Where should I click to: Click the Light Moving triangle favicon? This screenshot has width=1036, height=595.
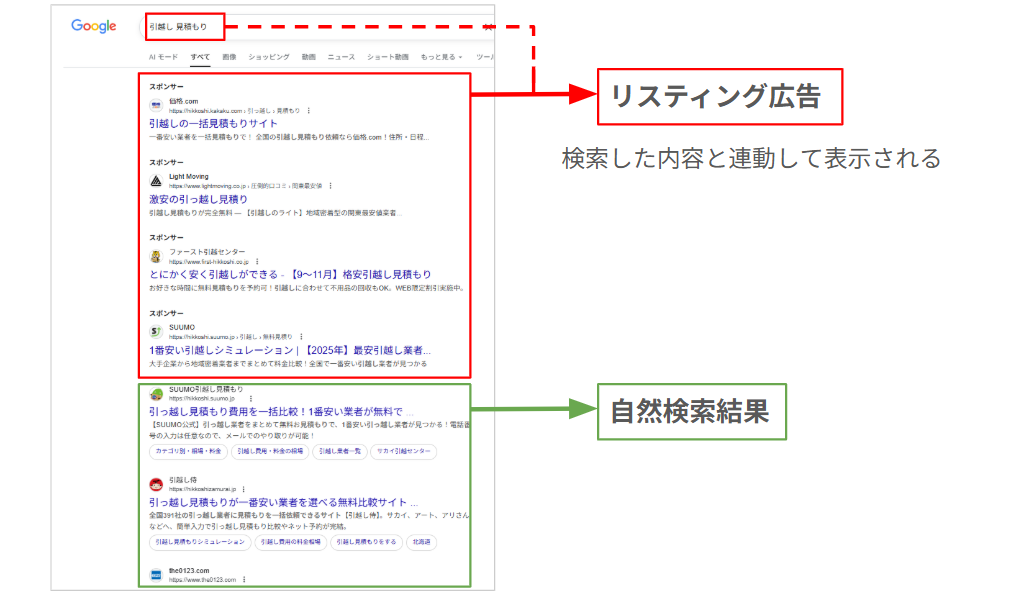156,181
